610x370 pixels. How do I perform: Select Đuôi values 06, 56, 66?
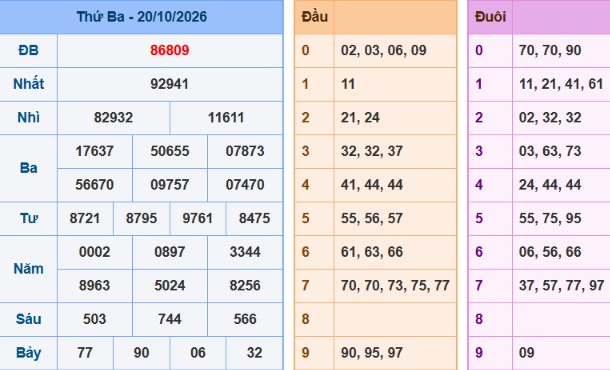point(550,252)
